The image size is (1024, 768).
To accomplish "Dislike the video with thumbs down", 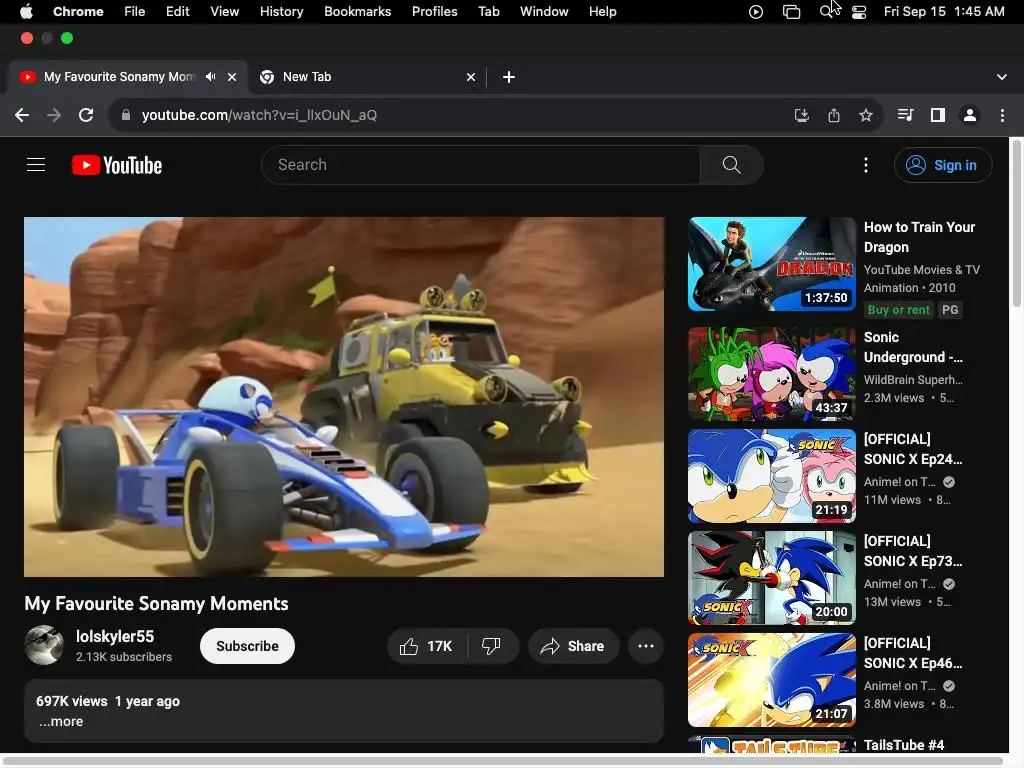I will [x=491, y=646].
